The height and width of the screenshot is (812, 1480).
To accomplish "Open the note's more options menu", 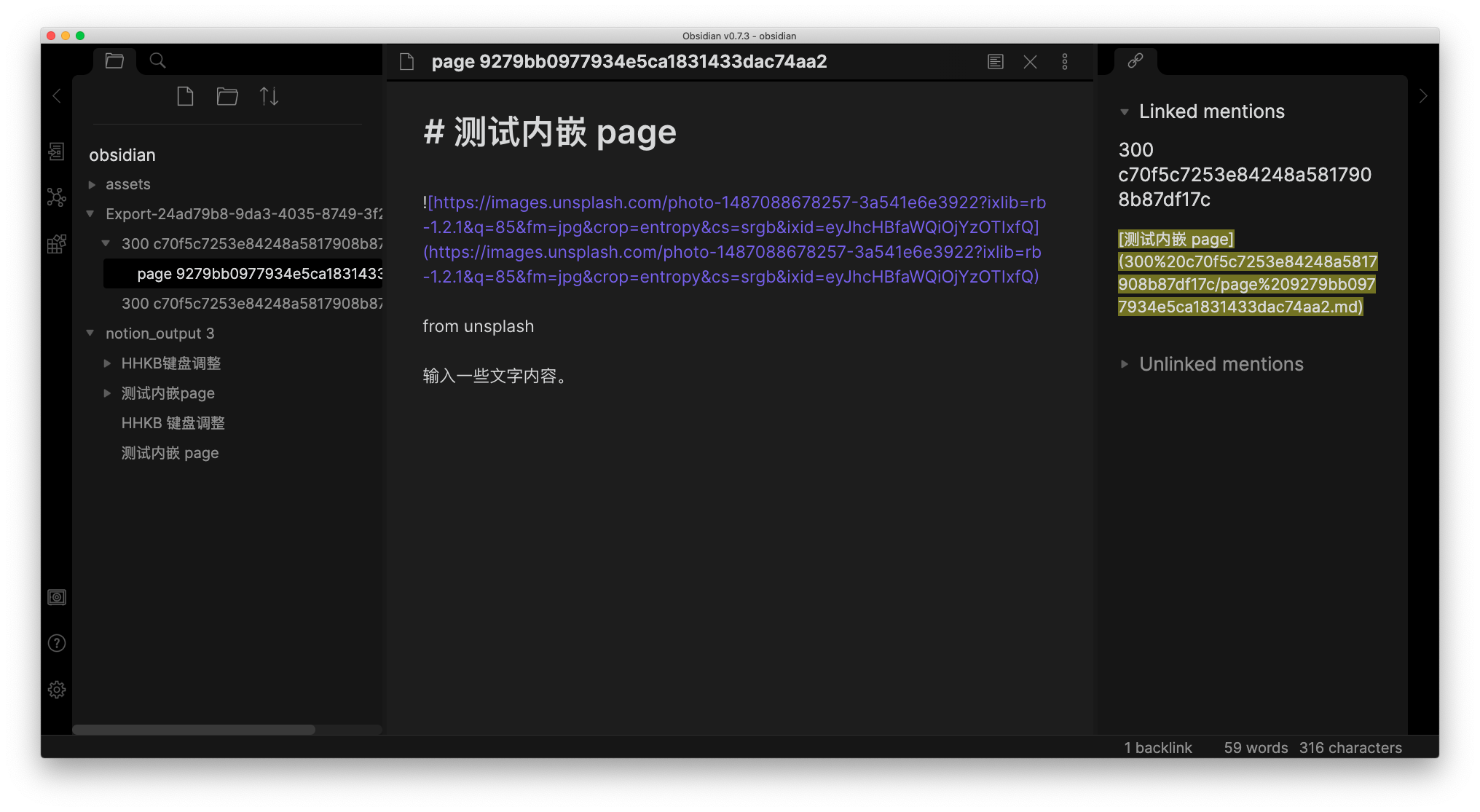I will pyautogui.click(x=1065, y=62).
